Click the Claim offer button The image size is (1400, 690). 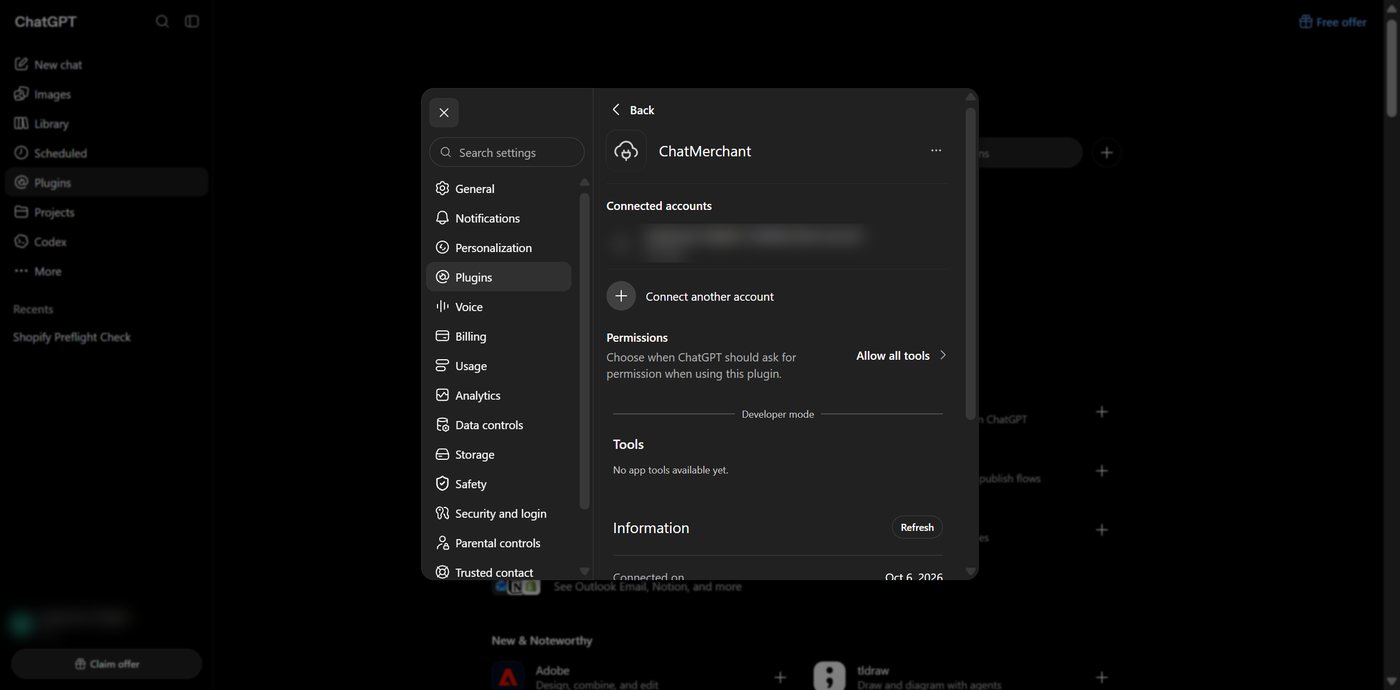[x=107, y=664]
